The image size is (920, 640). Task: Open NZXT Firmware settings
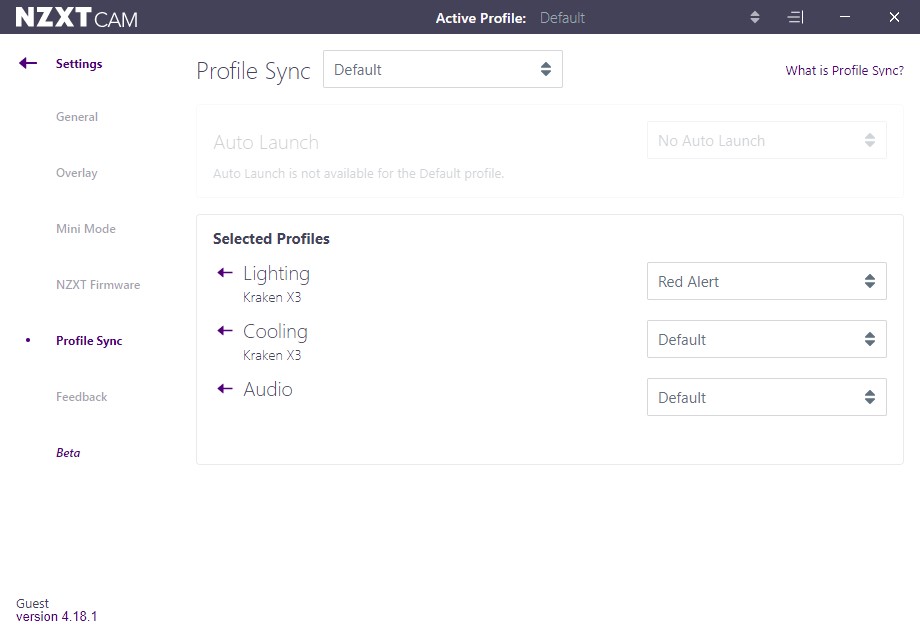pos(98,285)
